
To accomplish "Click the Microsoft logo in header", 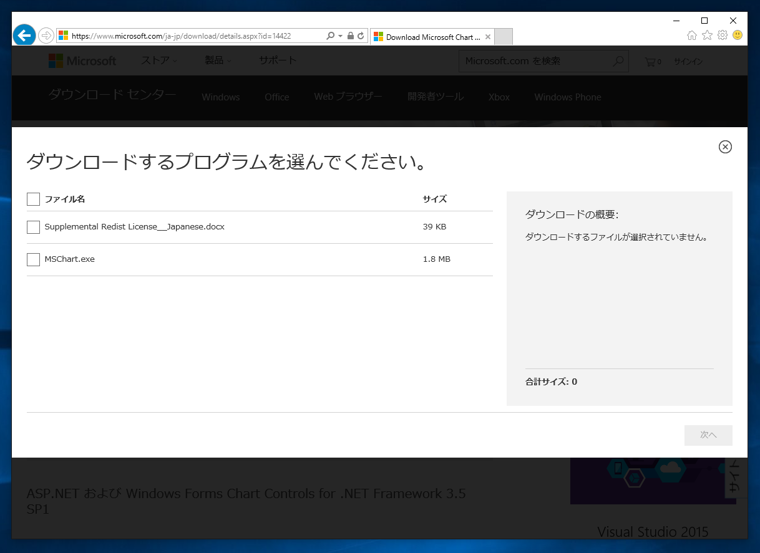I will click(x=82, y=61).
